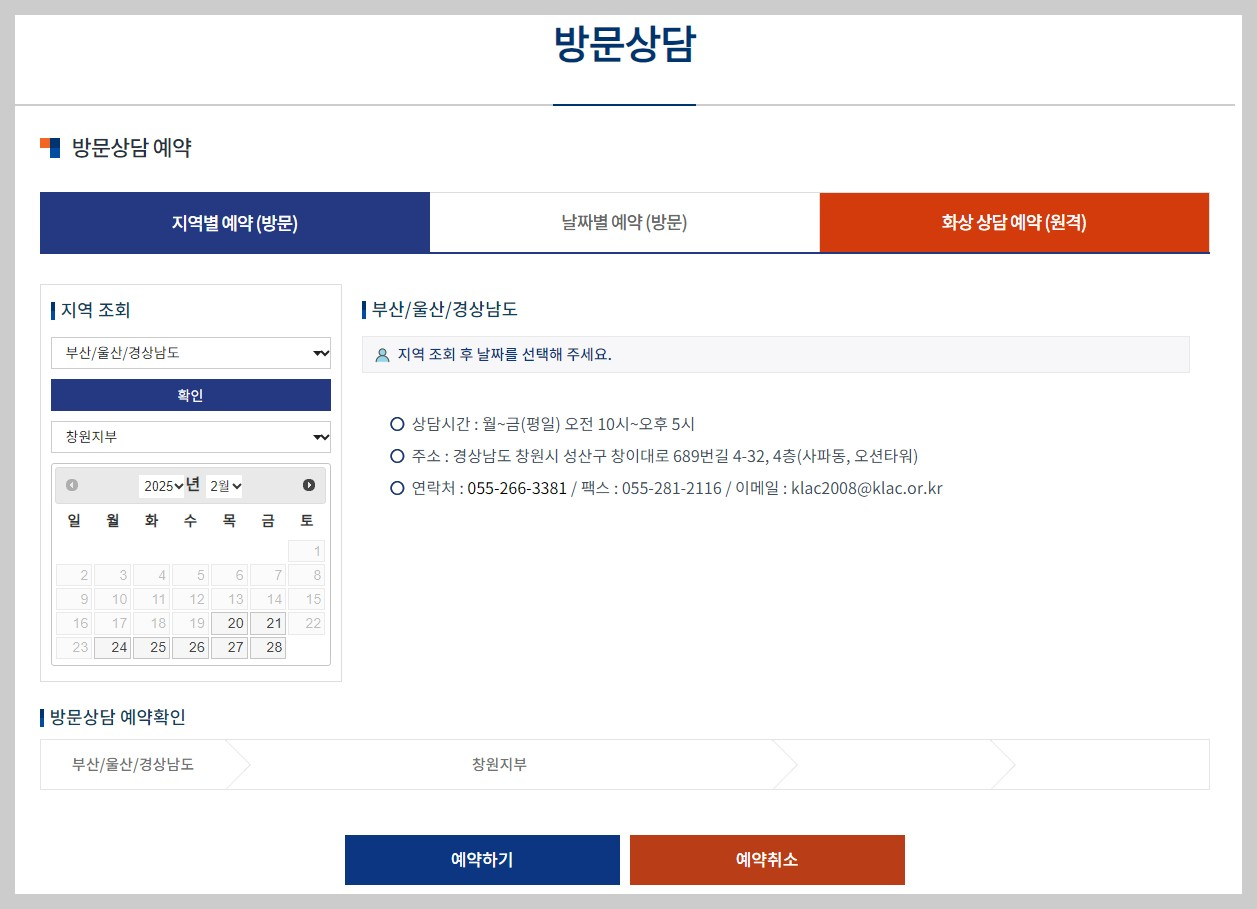1257x909 pixels.
Task: Click disabled date 14 in calendar
Action: (268, 600)
